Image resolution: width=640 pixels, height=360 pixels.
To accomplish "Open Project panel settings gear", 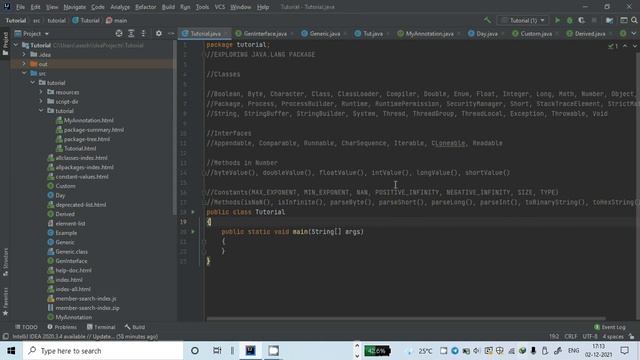I will 159,33.
